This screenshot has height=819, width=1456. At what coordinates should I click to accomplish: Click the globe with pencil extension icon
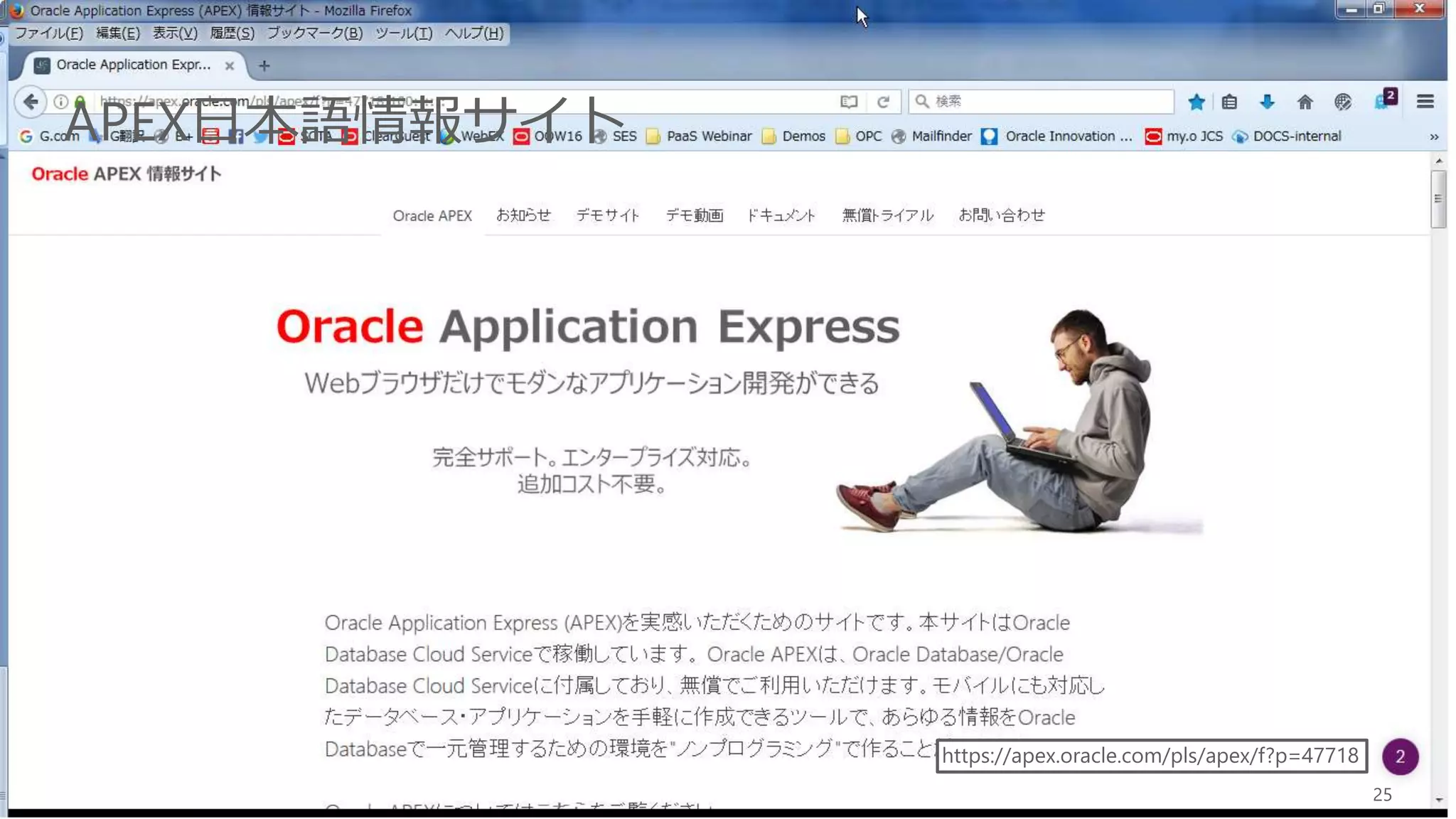point(1342,102)
